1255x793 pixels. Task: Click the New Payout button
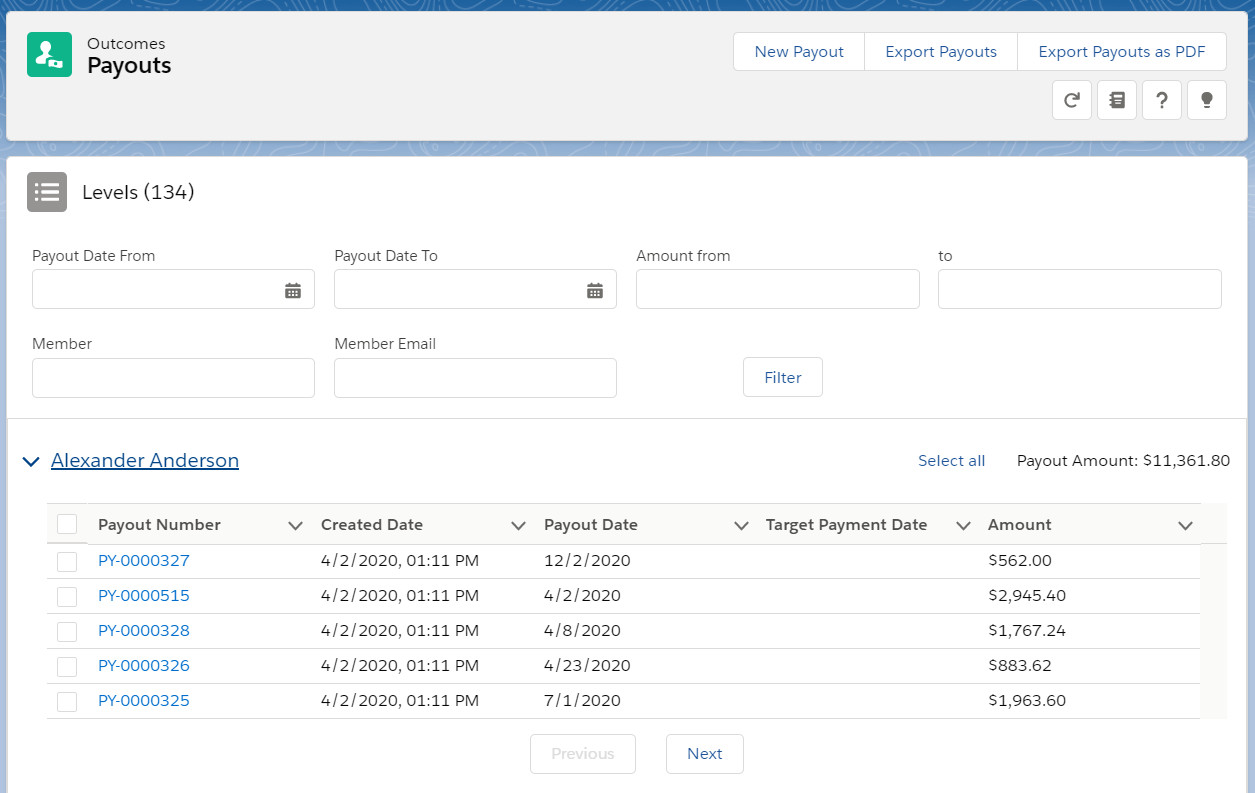click(x=799, y=52)
